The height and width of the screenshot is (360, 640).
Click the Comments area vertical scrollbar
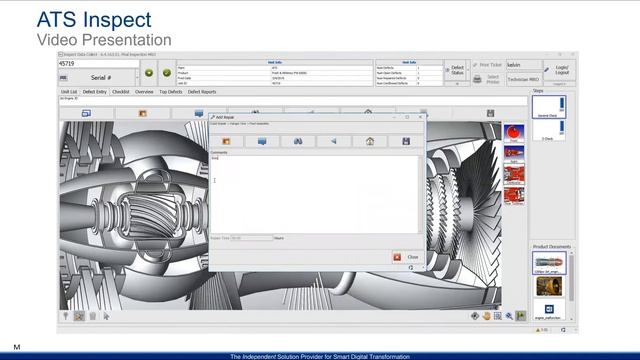tap(421, 194)
